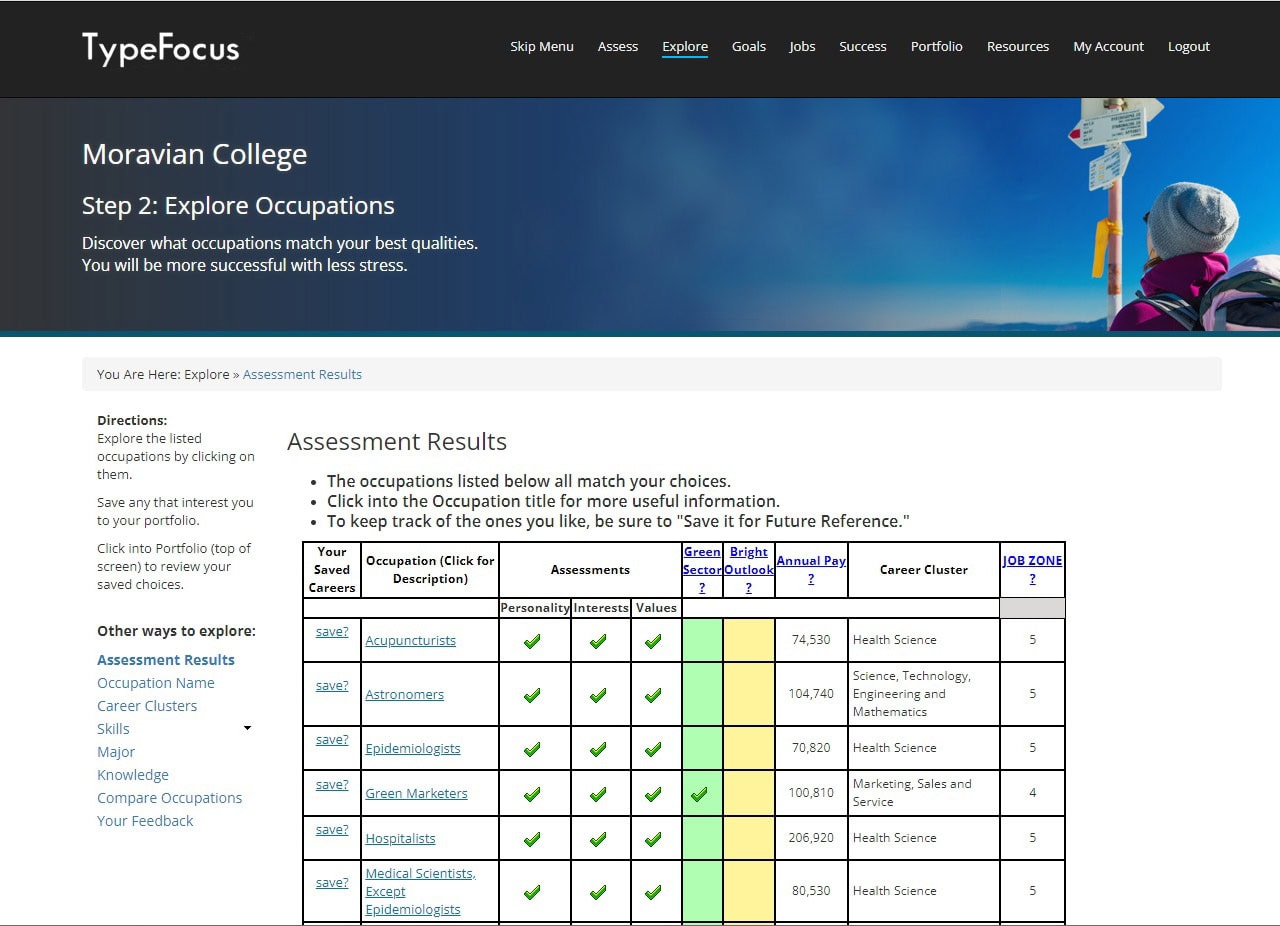Open the Portfolio menu item
Image resolution: width=1280 pixels, height=926 pixels.
[936, 47]
